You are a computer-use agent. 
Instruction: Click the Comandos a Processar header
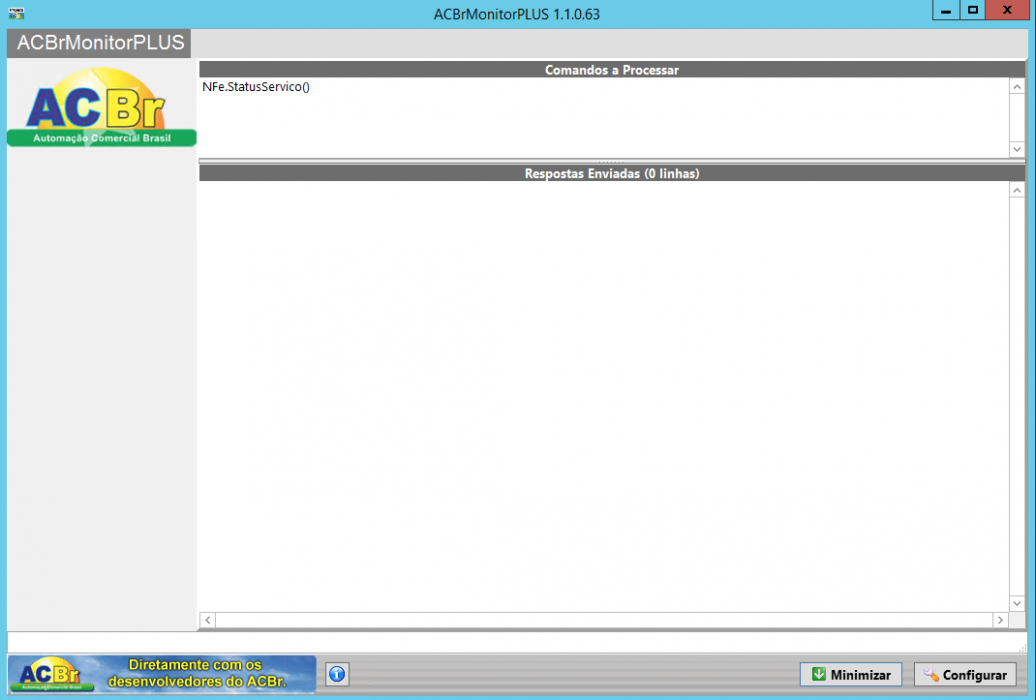(612, 69)
